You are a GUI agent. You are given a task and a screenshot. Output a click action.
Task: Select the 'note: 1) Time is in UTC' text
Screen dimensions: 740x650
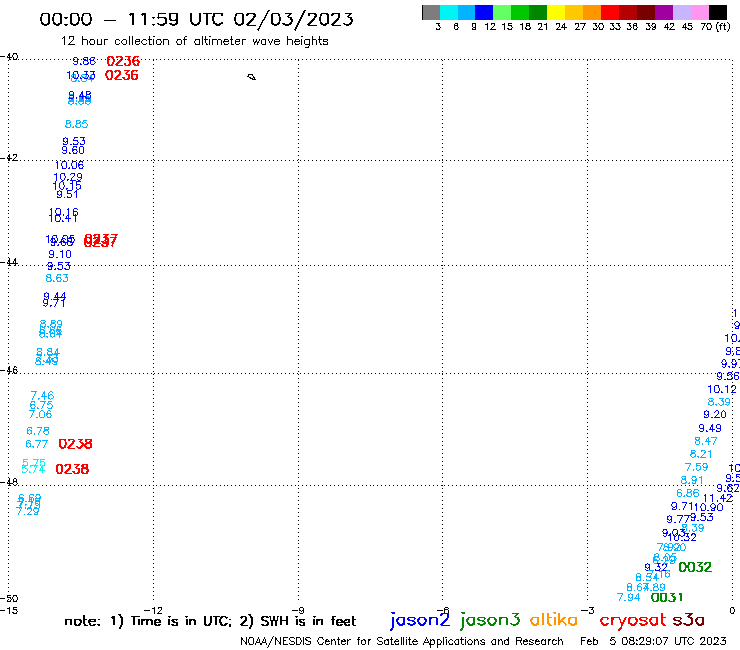click(148, 621)
